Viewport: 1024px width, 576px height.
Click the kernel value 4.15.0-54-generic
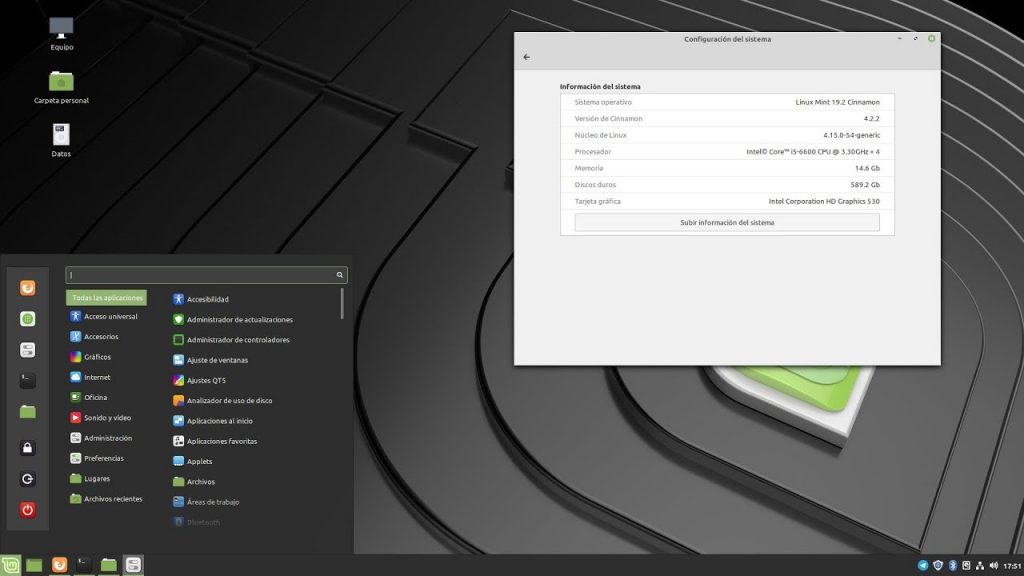click(851, 135)
